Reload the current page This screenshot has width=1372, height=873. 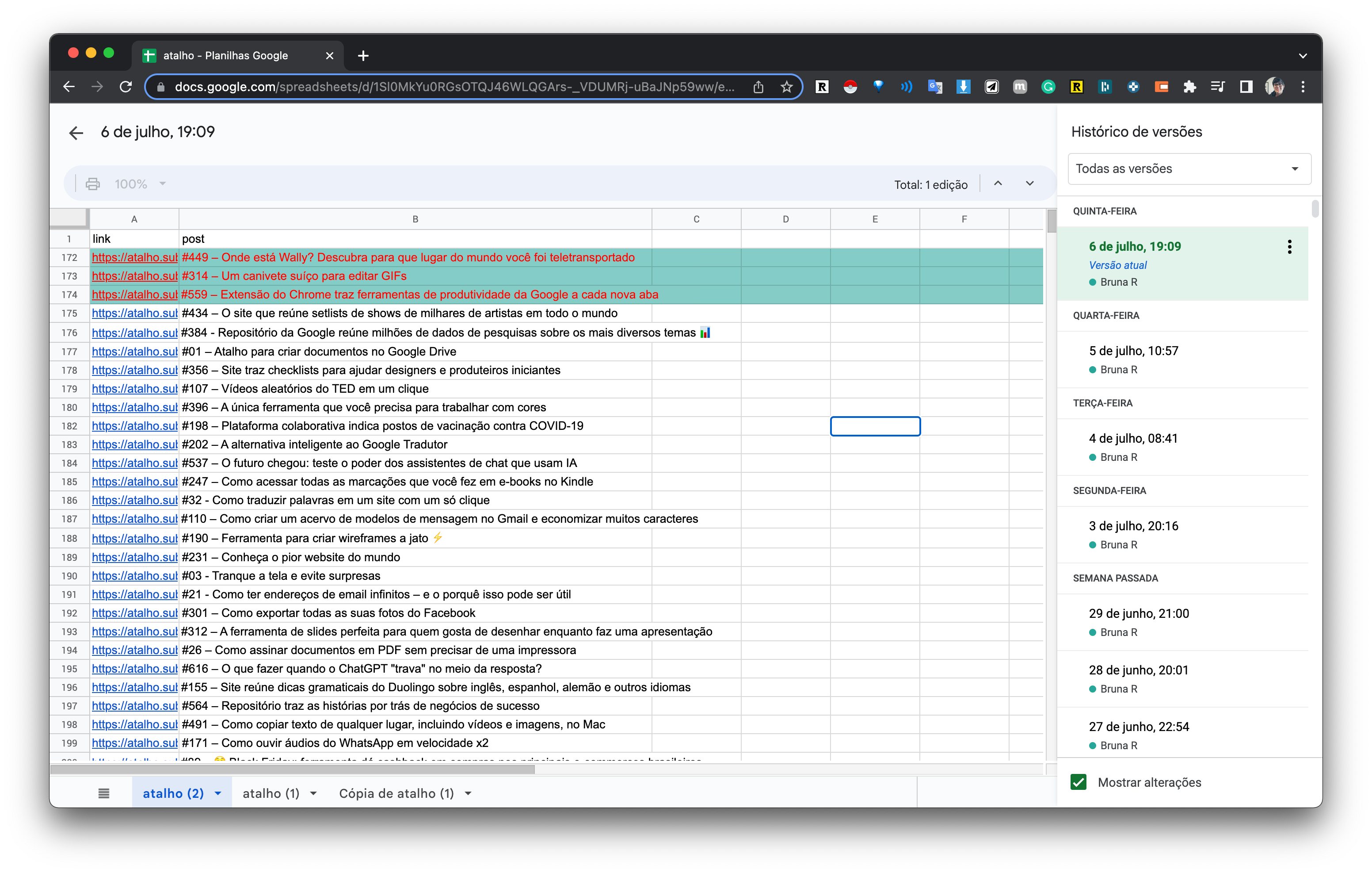coord(126,87)
